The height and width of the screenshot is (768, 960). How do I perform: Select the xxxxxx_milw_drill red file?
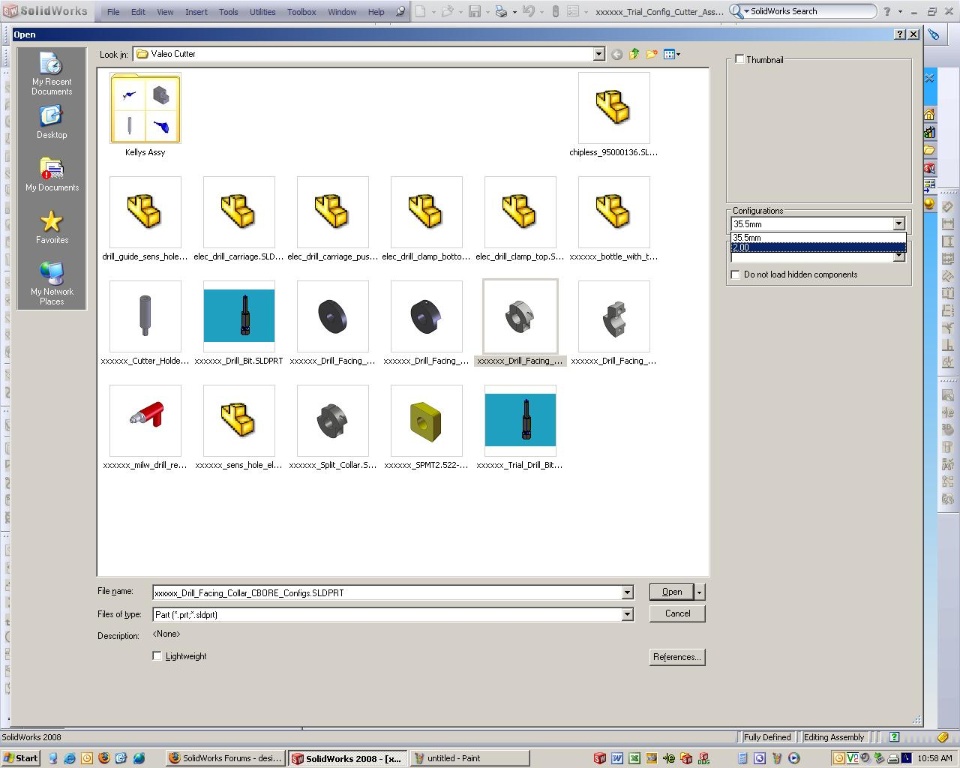[145, 427]
